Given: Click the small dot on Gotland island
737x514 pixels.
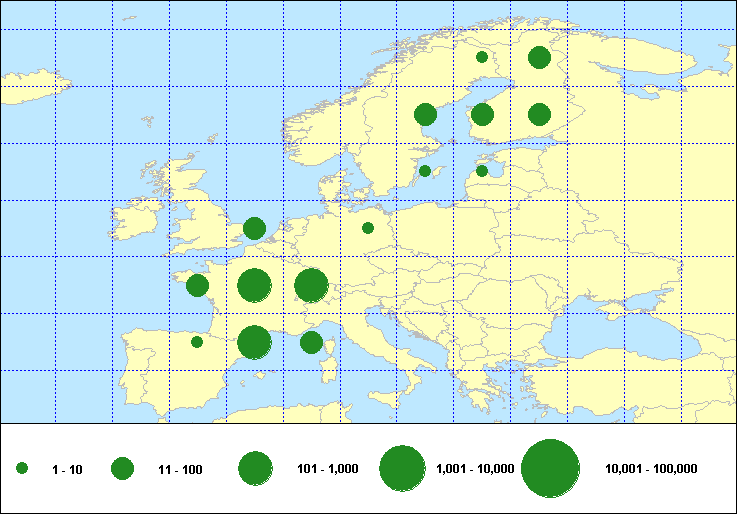Looking at the screenshot, I should [425, 171].
